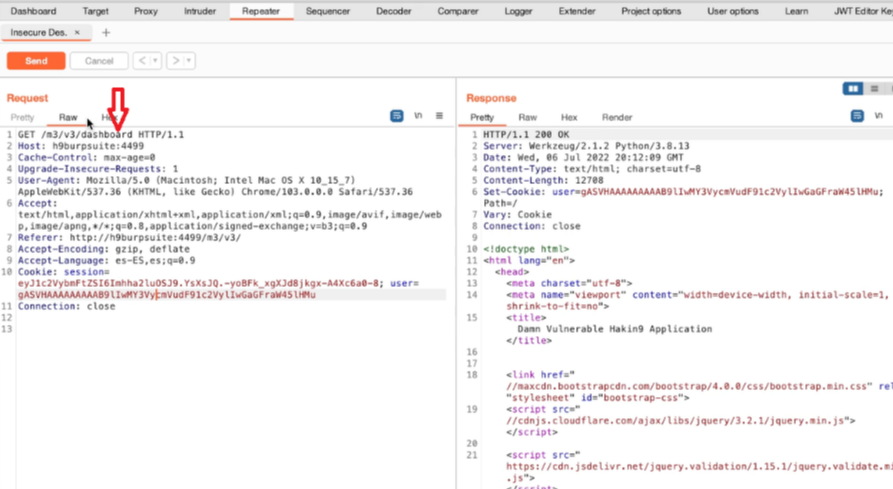893x489 pixels.
Task: Open Request panel hamburger menu
Action: pyautogui.click(x=439, y=116)
